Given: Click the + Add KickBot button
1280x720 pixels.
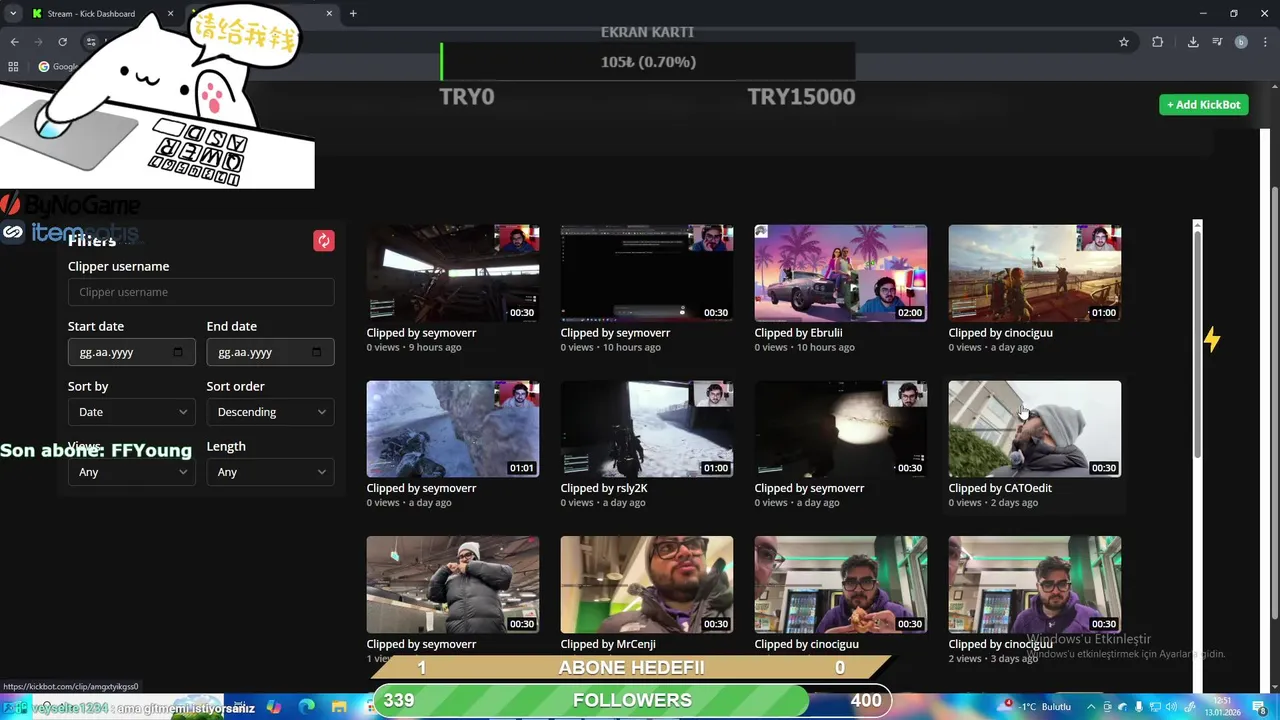Looking at the screenshot, I should [x=1204, y=105].
